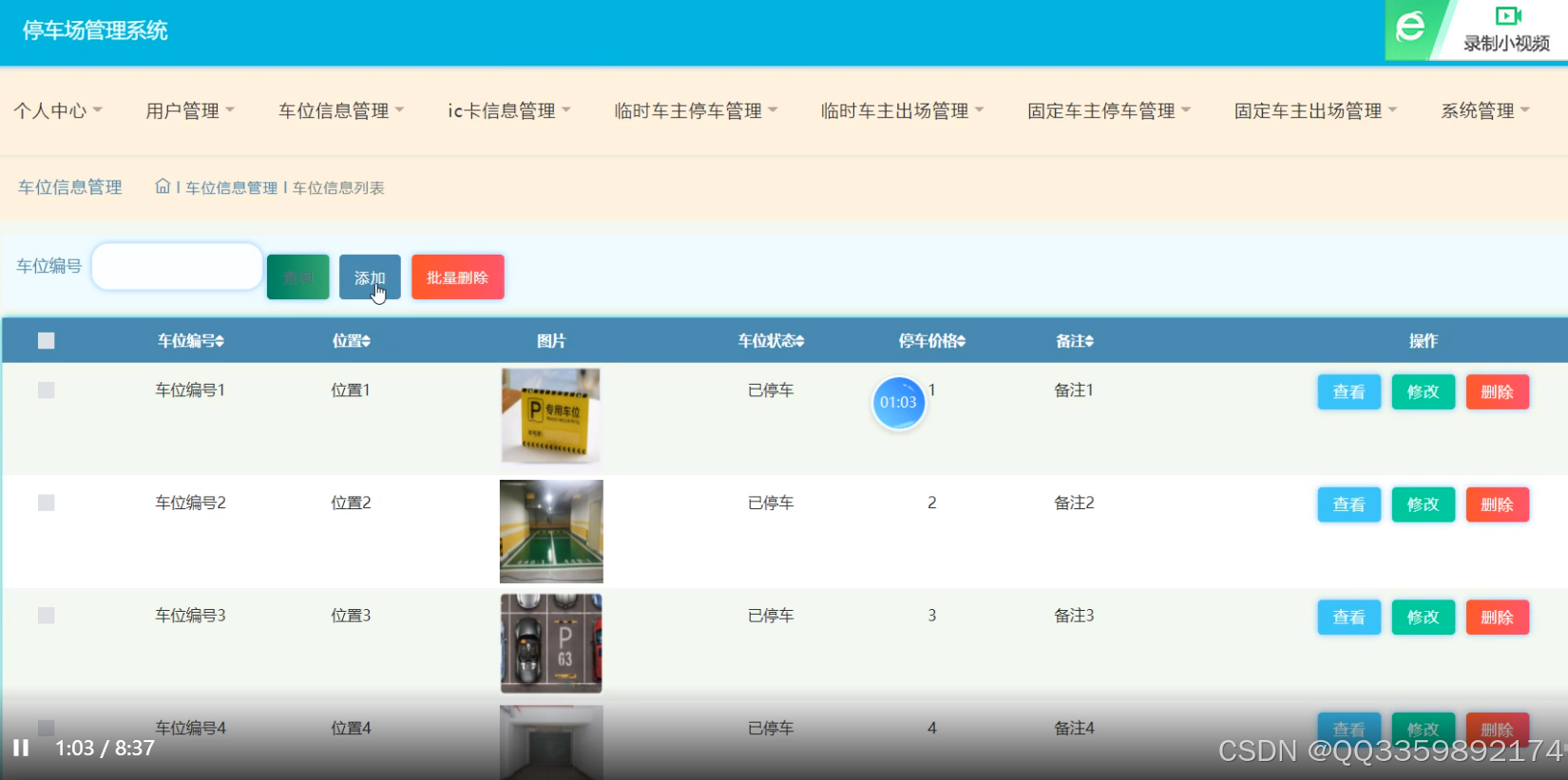This screenshot has width=1568, height=780.
Task: Click 删除 for 车位编号2 row
Action: [x=1497, y=504]
